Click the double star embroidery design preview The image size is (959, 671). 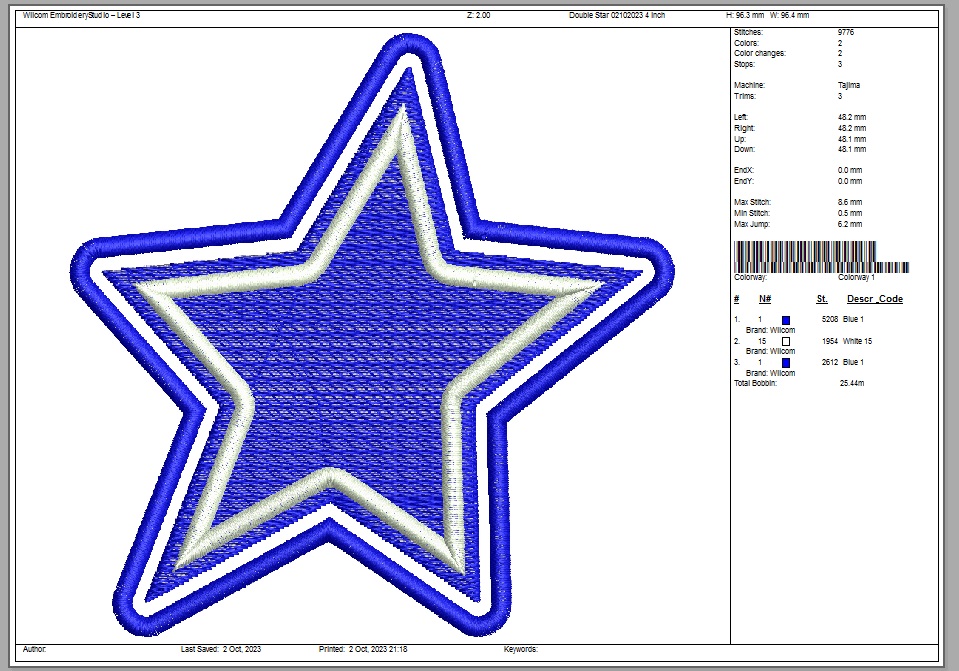click(x=372, y=335)
